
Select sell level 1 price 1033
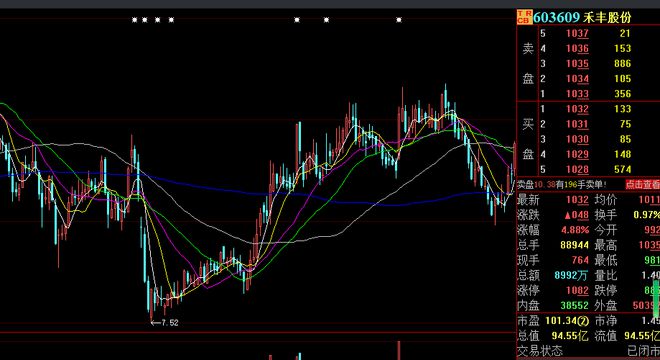(577, 94)
